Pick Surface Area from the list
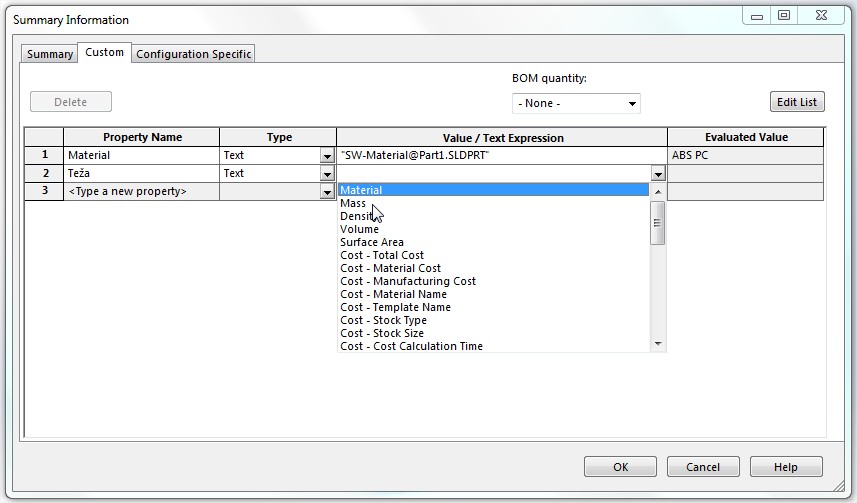The image size is (857, 503). [x=372, y=242]
